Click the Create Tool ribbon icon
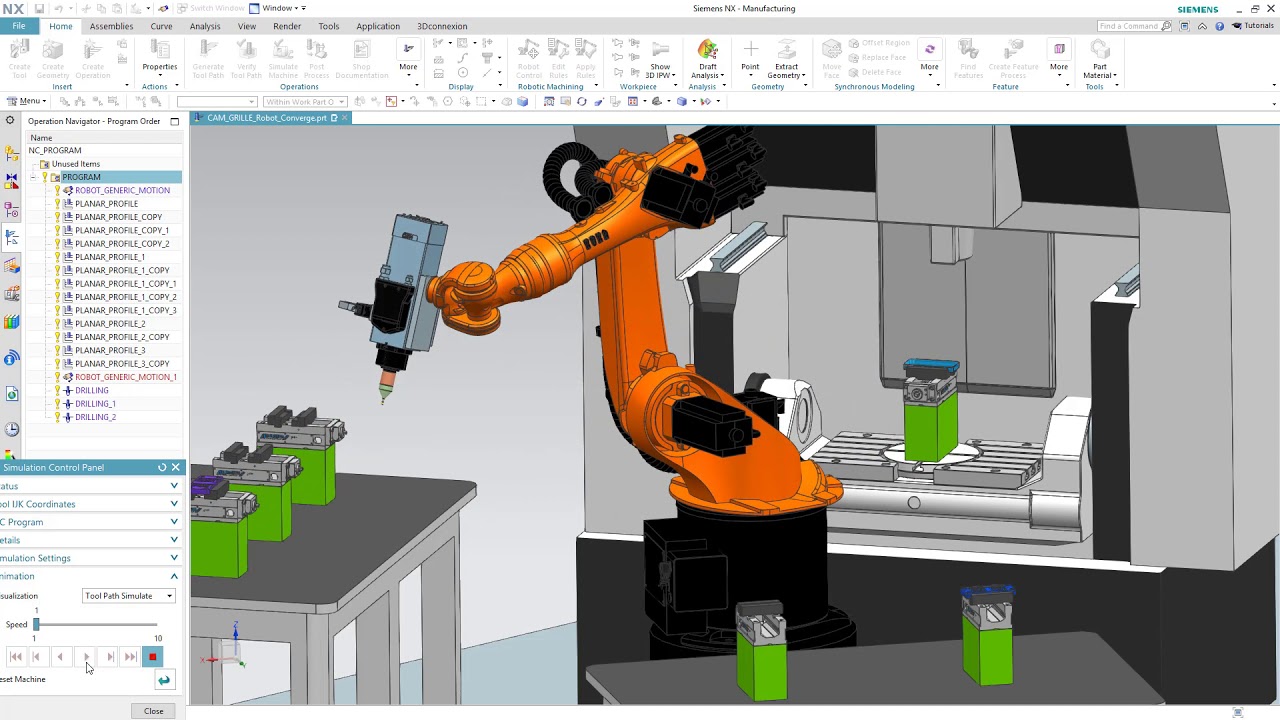Image resolution: width=1280 pixels, height=720 pixels. click(x=20, y=59)
